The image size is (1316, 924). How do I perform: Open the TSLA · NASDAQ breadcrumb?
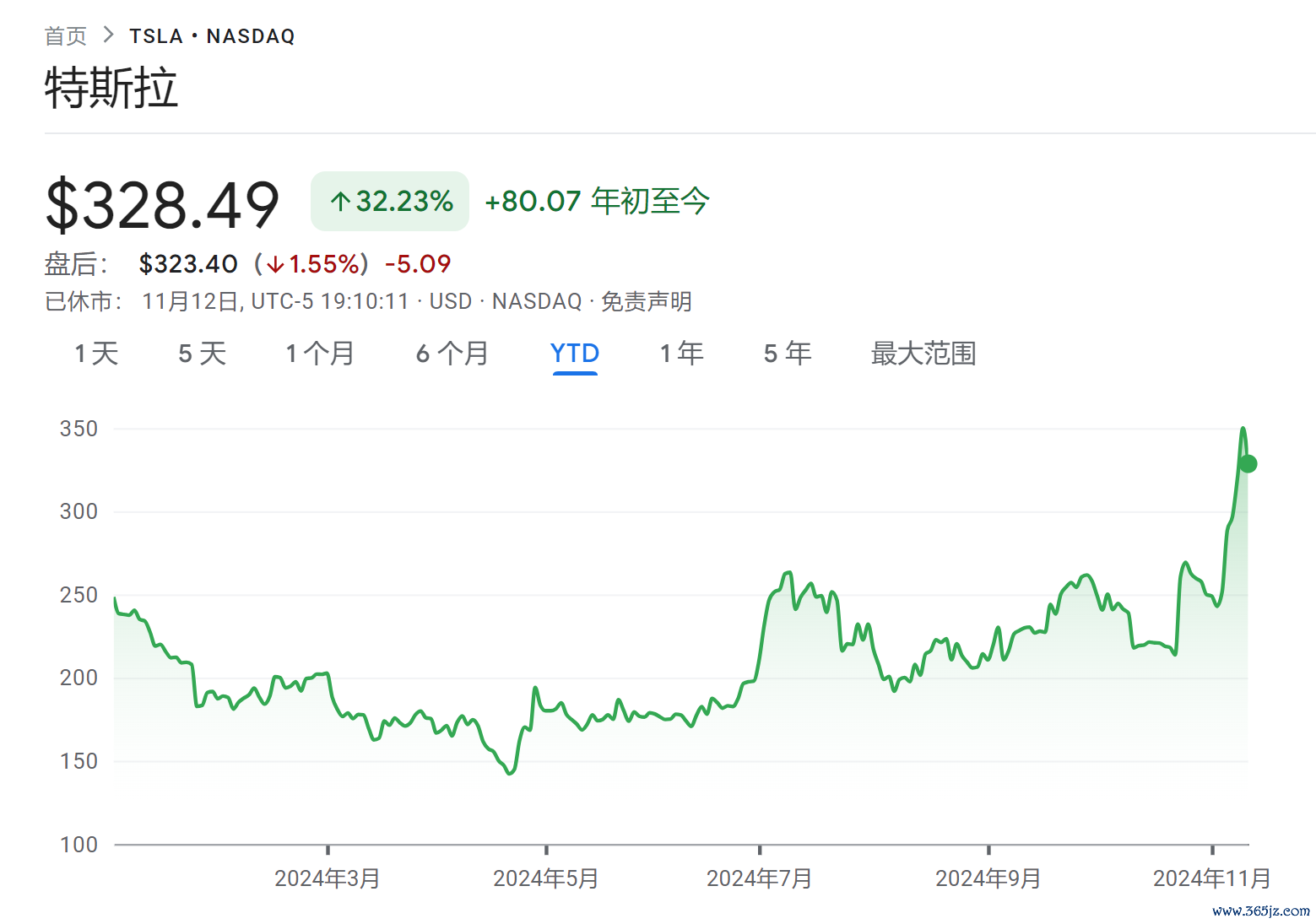[212, 36]
